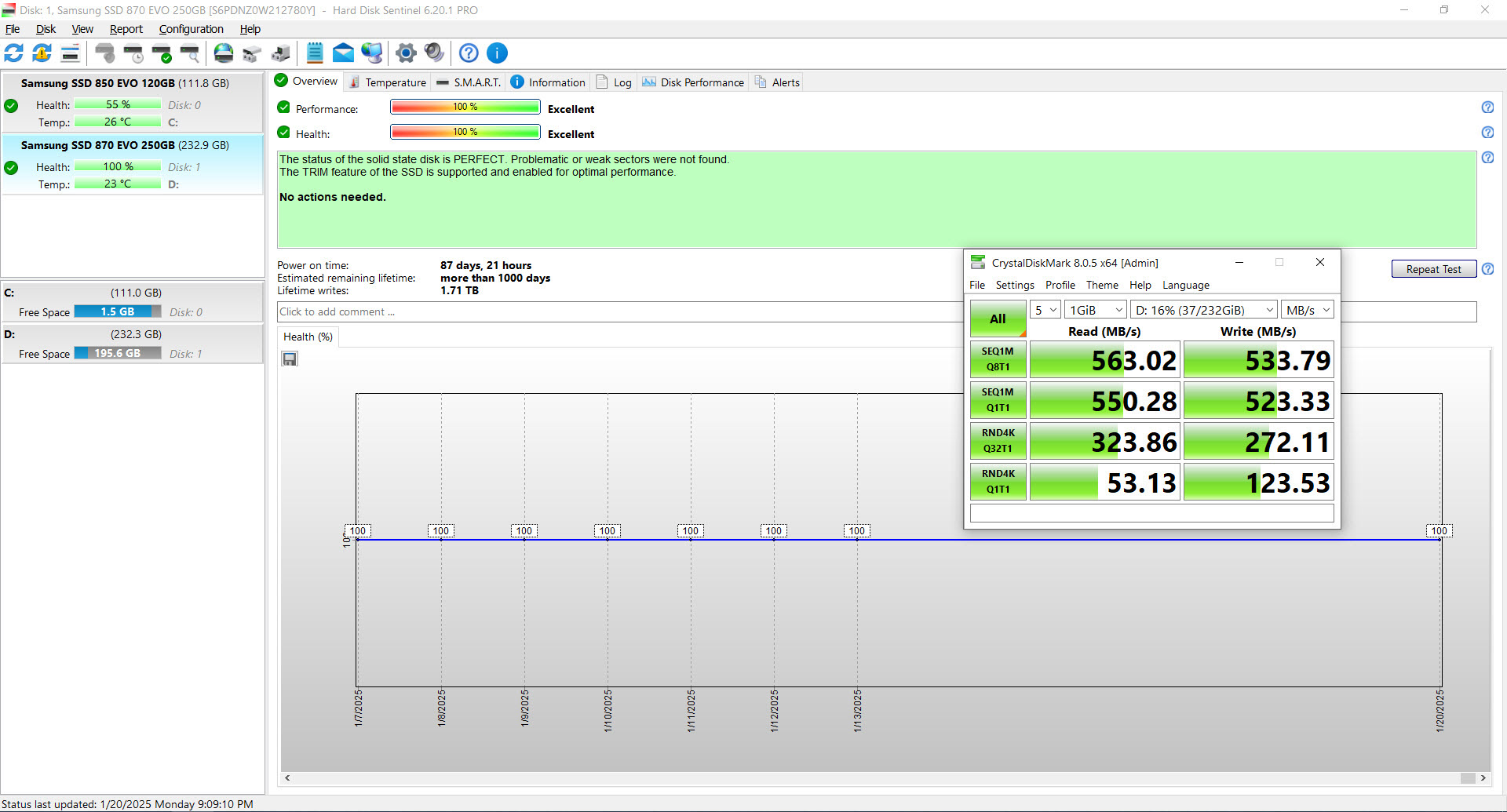Click the Repeat Test button

pyautogui.click(x=1434, y=269)
